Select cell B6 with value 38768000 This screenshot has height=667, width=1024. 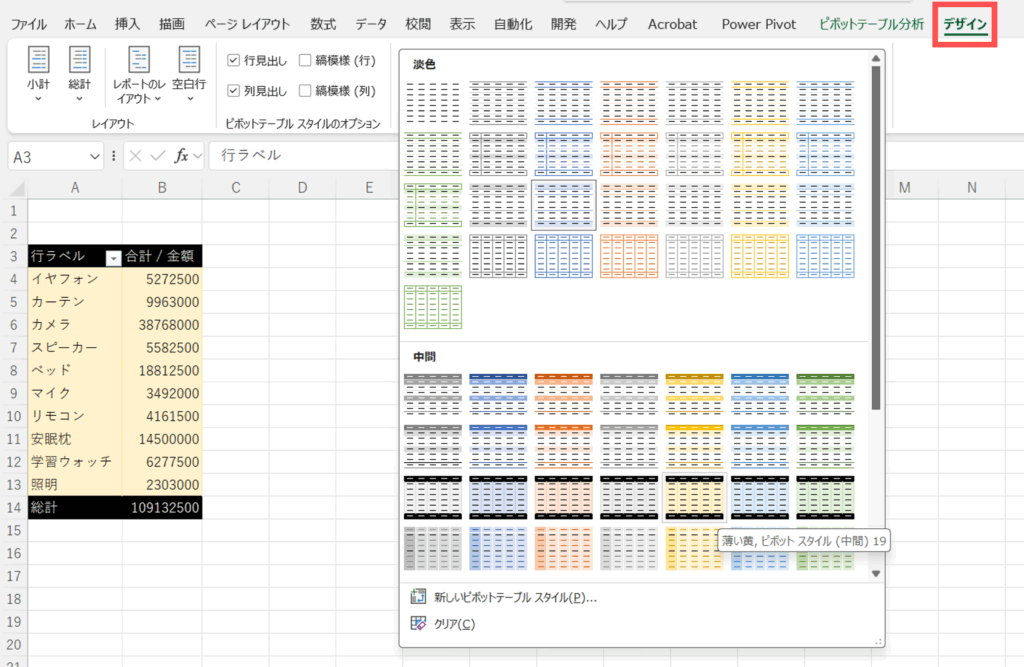click(163, 325)
